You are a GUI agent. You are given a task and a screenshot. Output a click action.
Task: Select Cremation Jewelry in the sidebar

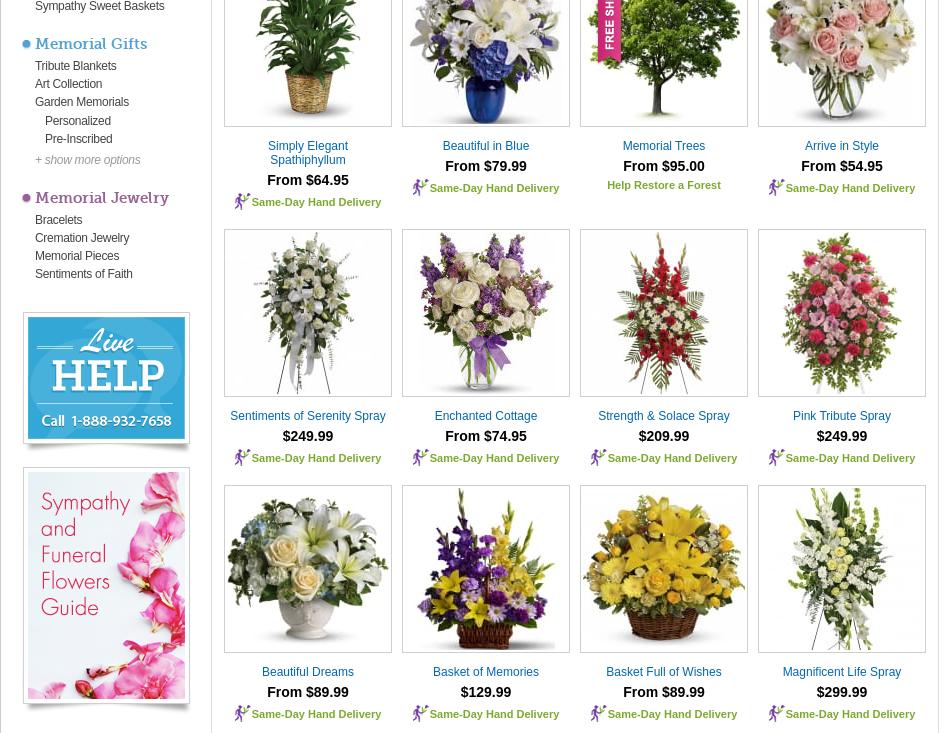(x=82, y=238)
